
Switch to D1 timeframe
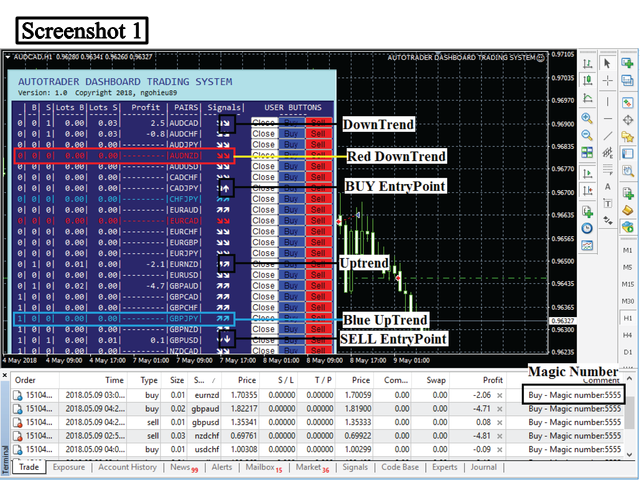[x=627, y=352]
